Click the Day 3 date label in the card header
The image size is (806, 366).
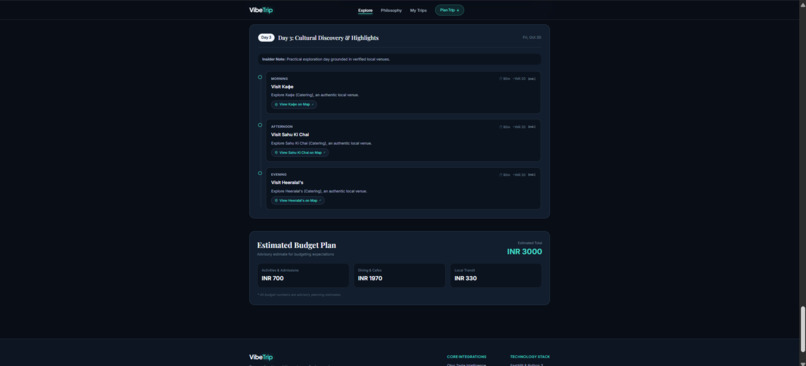coord(532,38)
